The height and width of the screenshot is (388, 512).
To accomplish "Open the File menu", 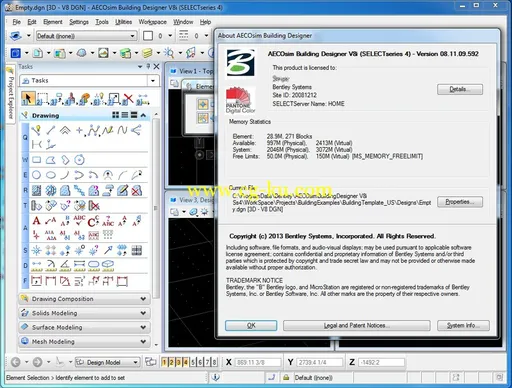I will [x=16, y=22].
